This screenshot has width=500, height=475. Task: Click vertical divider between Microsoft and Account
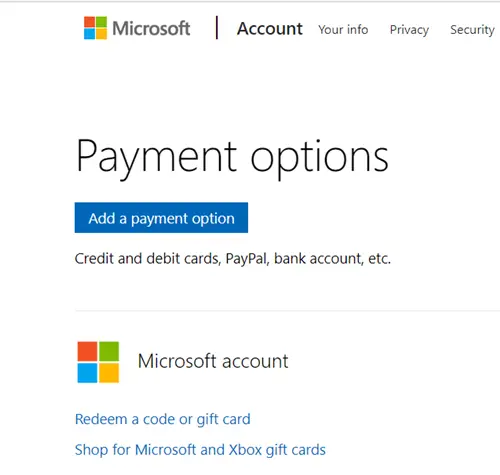pyautogui.click(x=217, y=28)
